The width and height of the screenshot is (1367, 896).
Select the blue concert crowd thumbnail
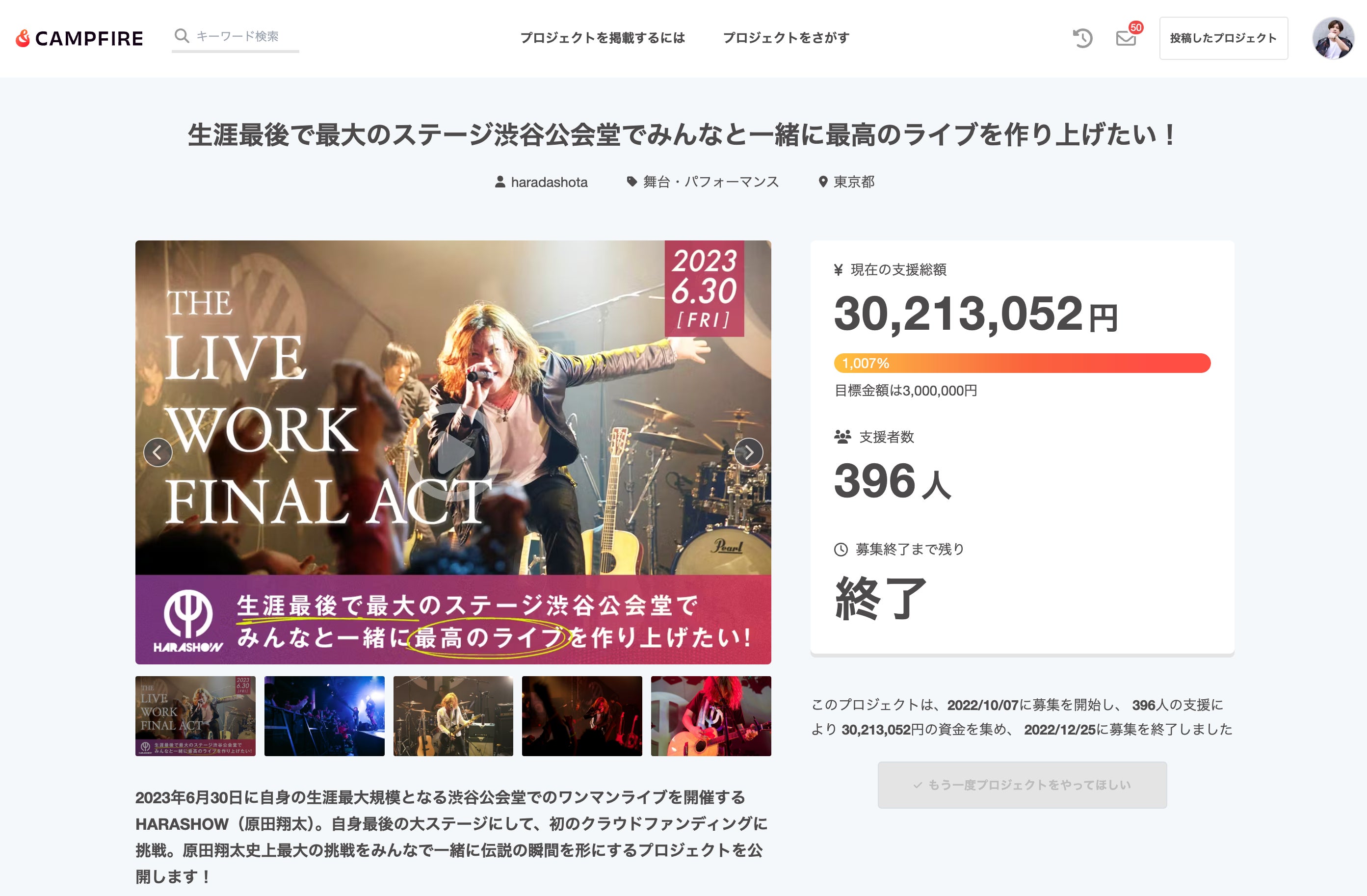pyautogui.click(x=324, y=715)
